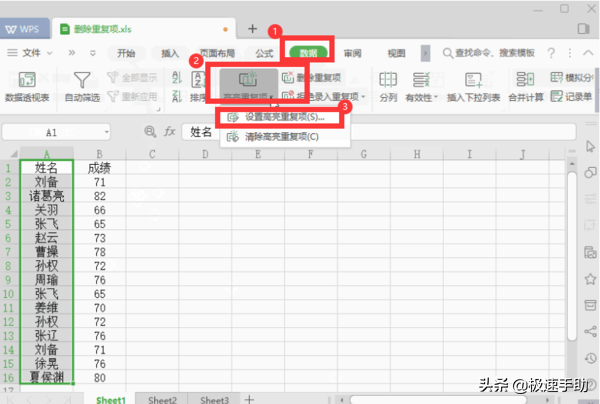Switch to the 公式 Formulas tab
The width and height of the screenshot is (600, 404).
pyautogui.click(x=264, y=53)
